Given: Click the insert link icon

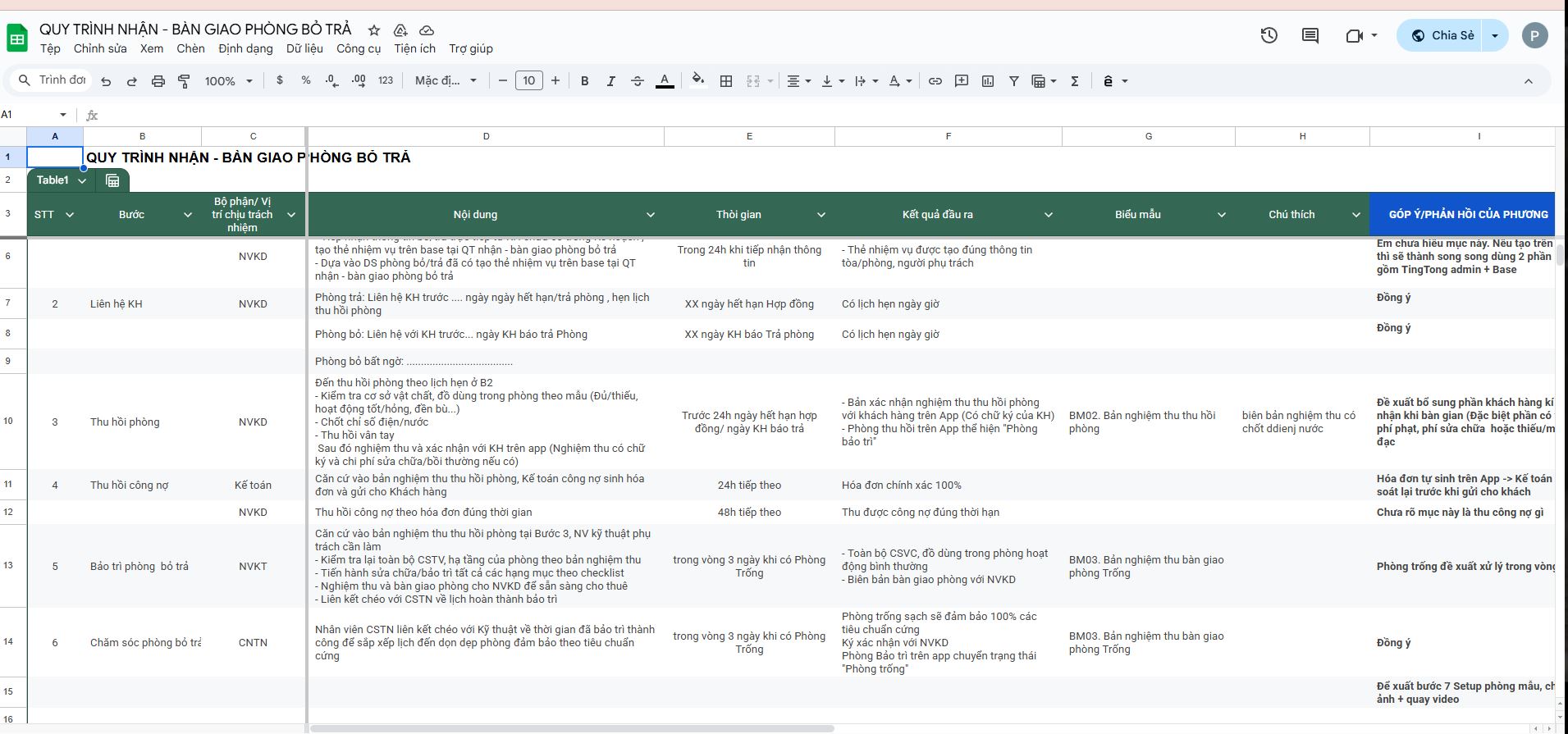Looking at the screenshot, I should point(935,80).
